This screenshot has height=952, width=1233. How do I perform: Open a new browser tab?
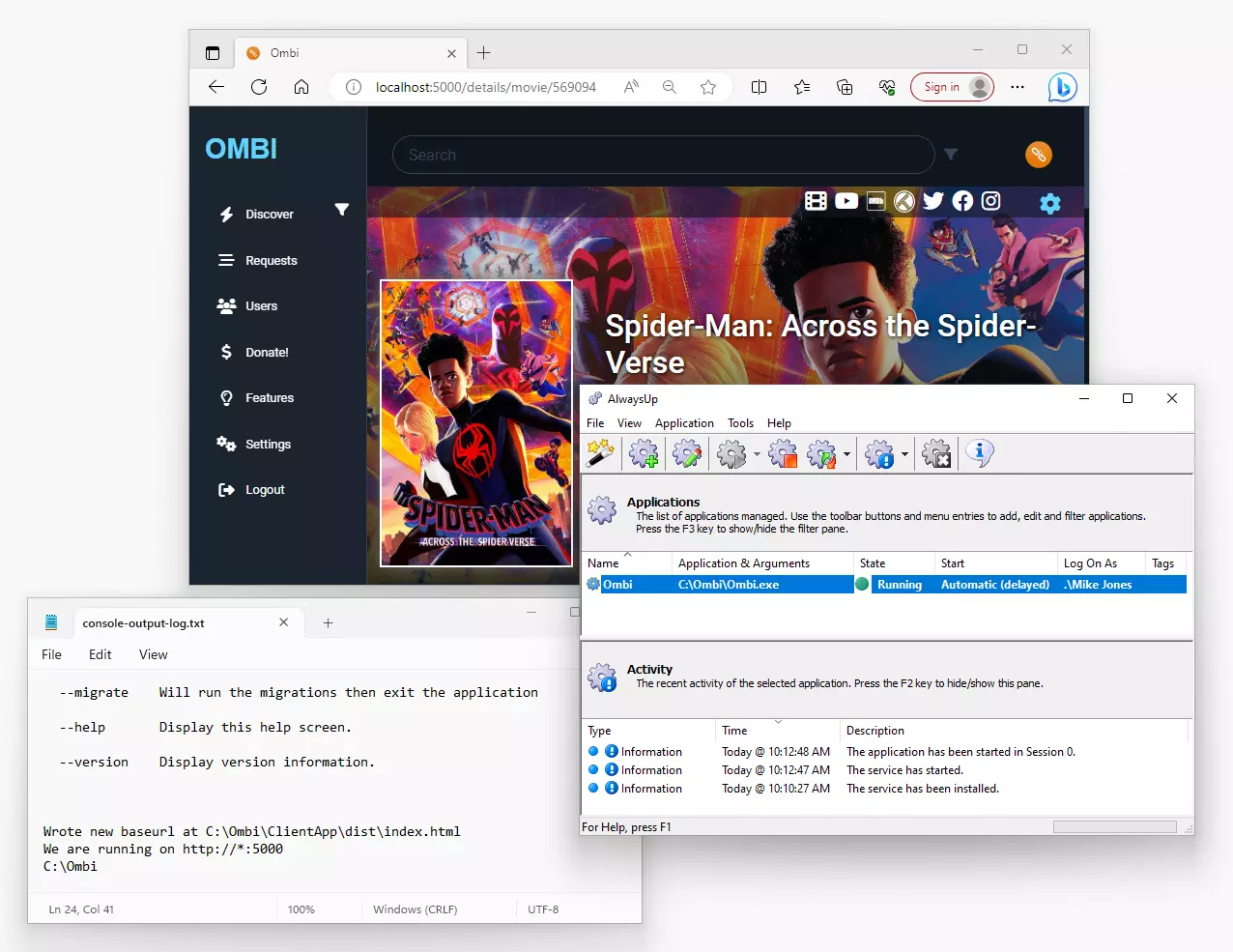[x=484, y=53]
